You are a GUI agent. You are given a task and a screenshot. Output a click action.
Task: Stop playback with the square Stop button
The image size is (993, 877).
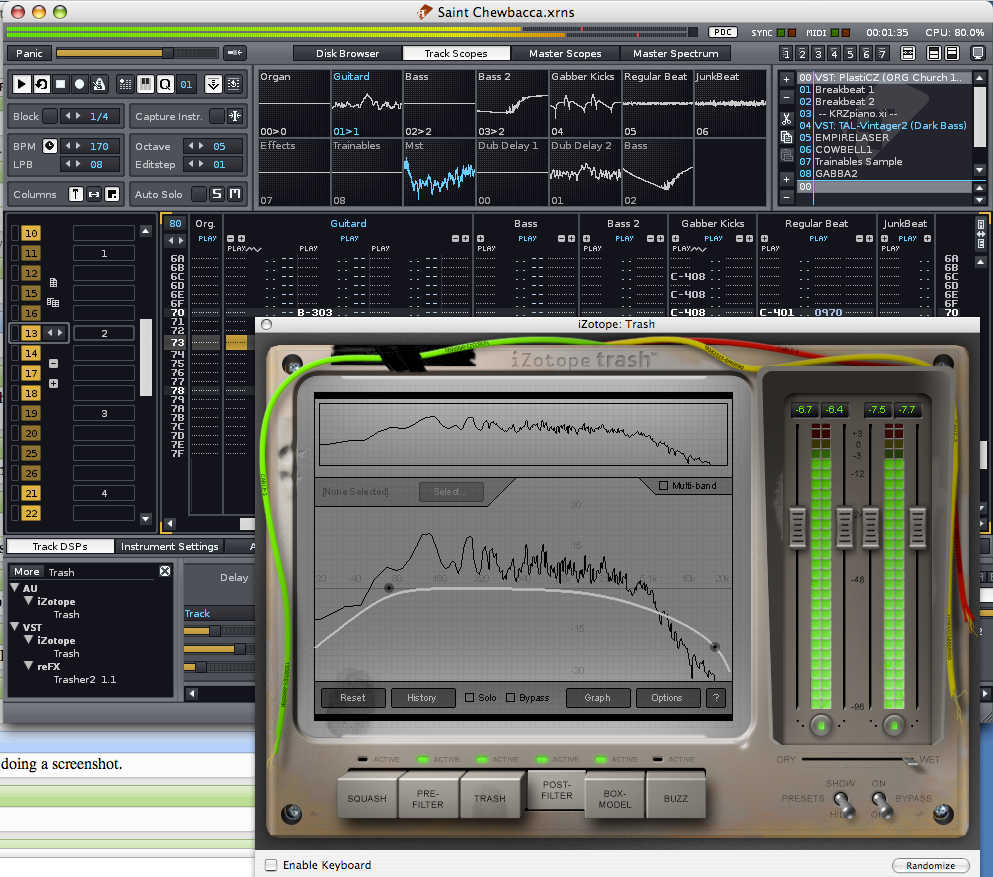(x=60, y=84)
